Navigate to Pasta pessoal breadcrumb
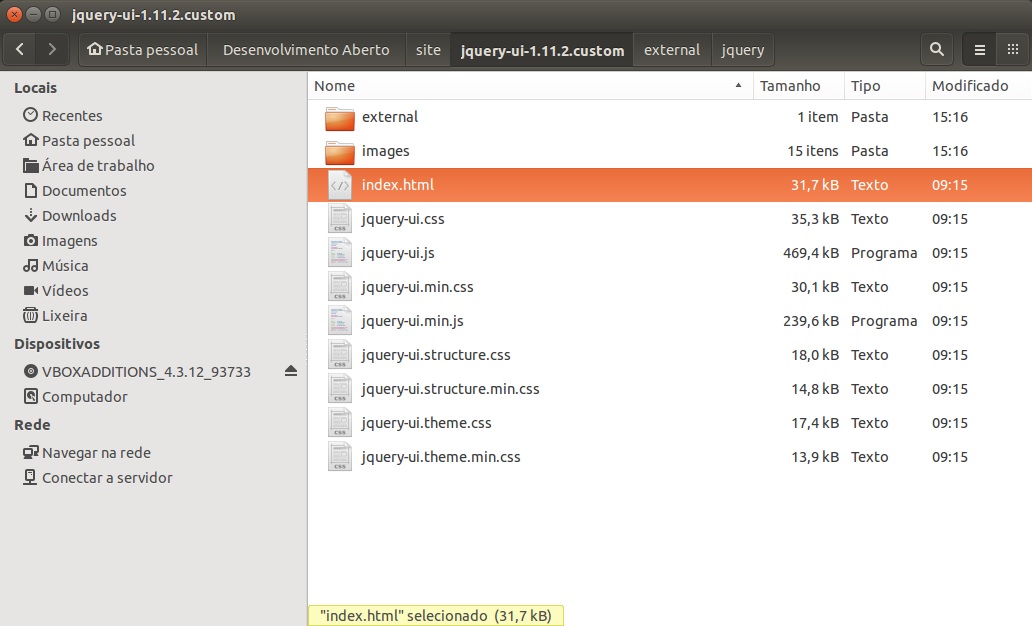 (142, 50)
